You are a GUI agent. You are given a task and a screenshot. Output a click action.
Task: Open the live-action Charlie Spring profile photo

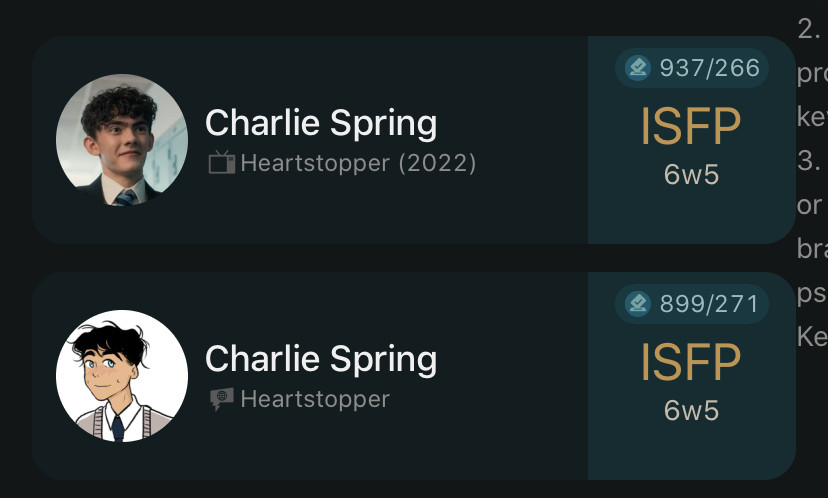[x=121, y=140]
